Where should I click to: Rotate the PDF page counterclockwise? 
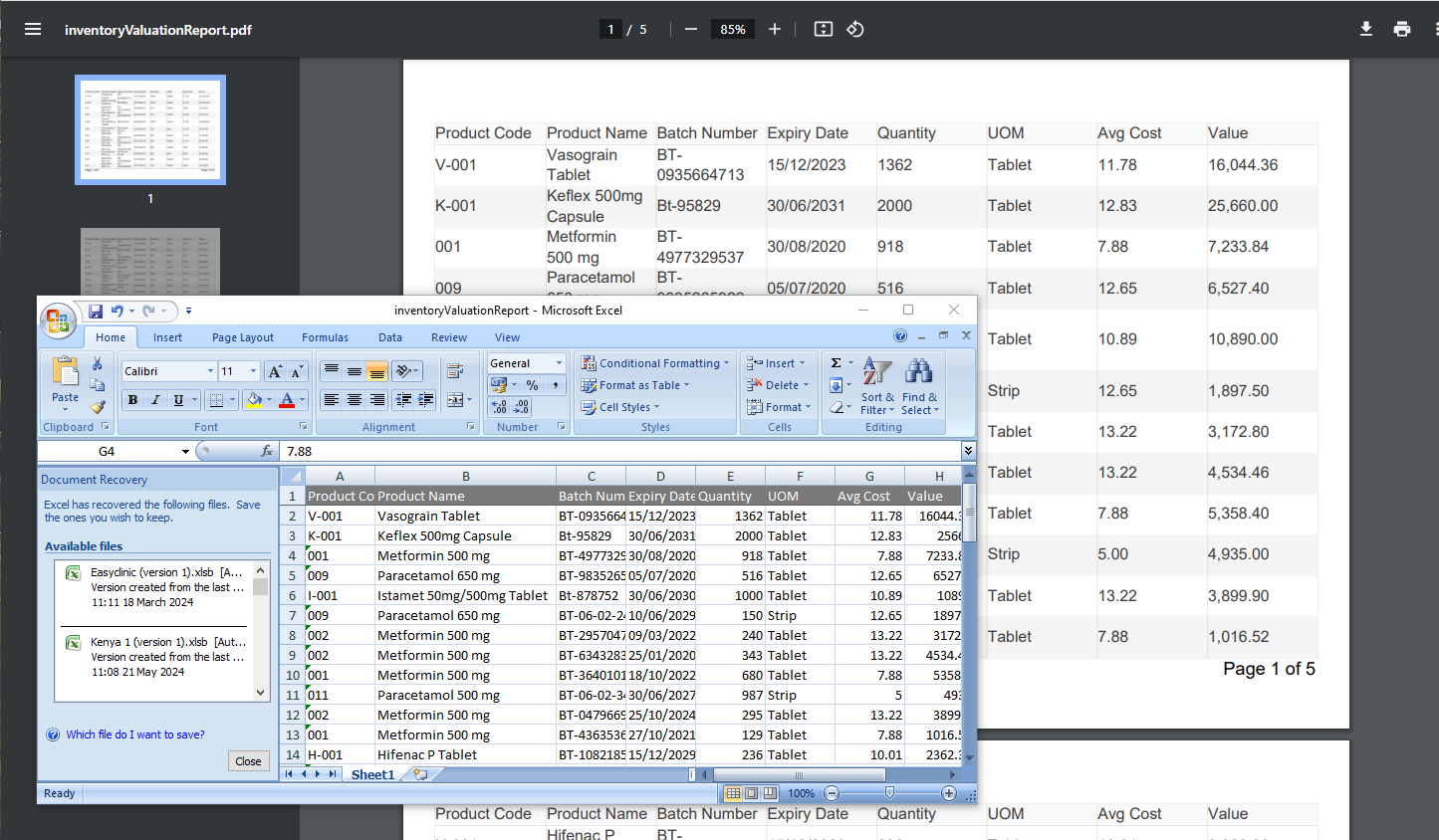855,29
